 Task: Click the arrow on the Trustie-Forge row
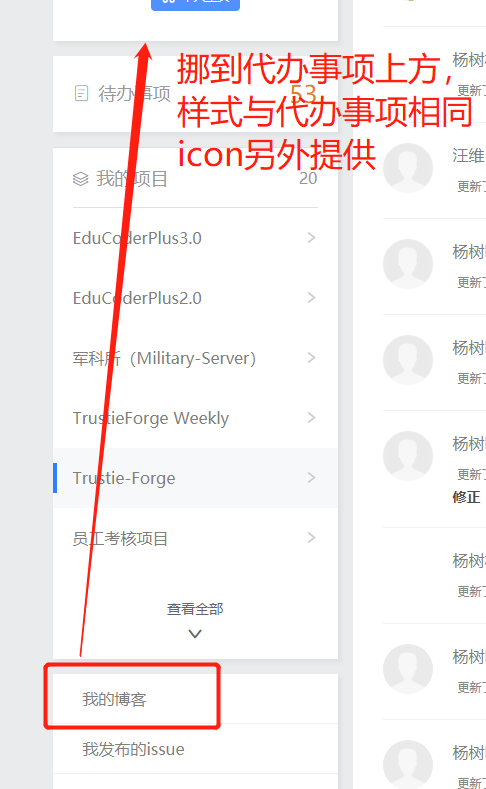pyautogui.click(x=311, y=478)
